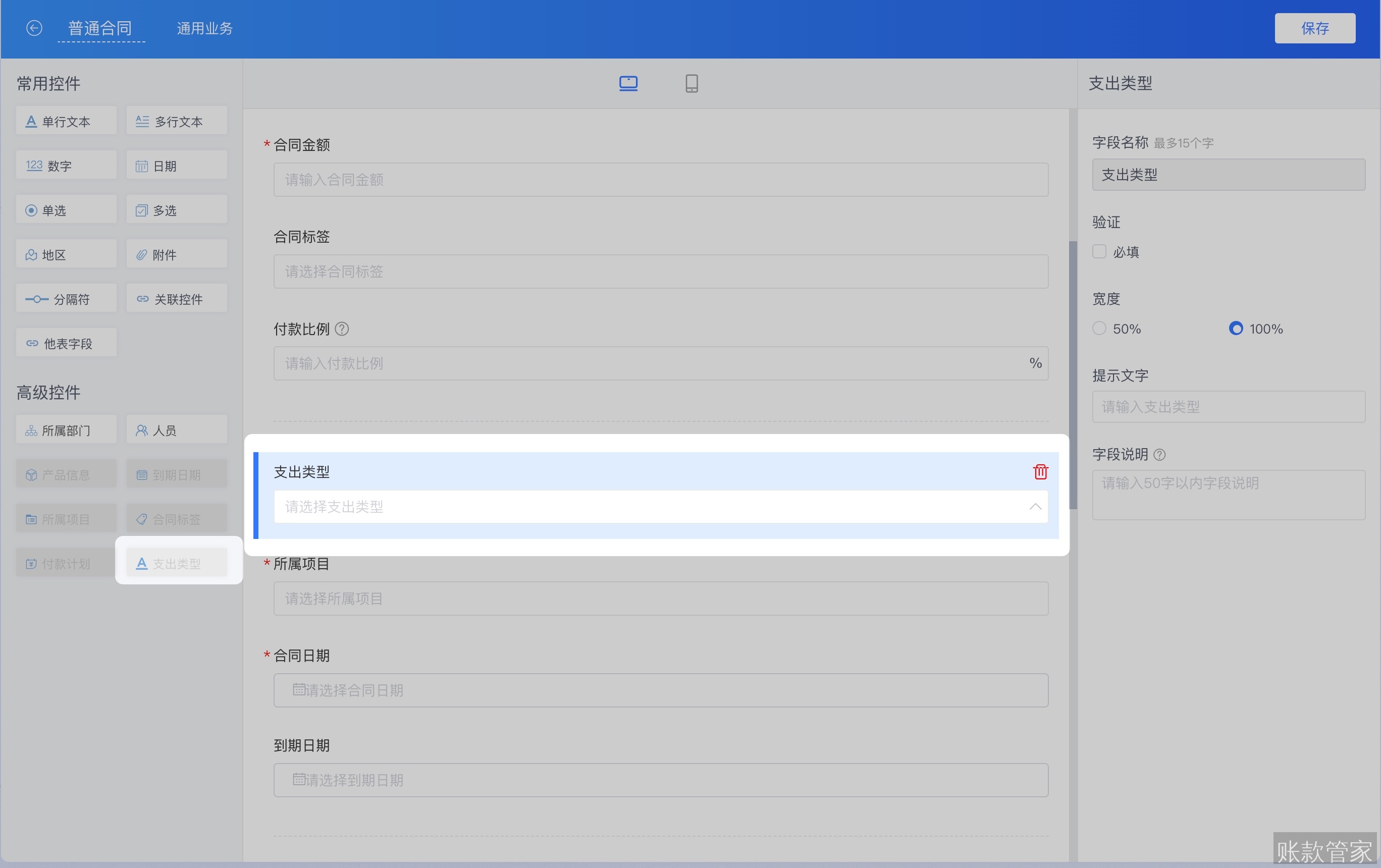Select the 普通合同 tab
This screenshot has height=868, width=1381.
100,28
